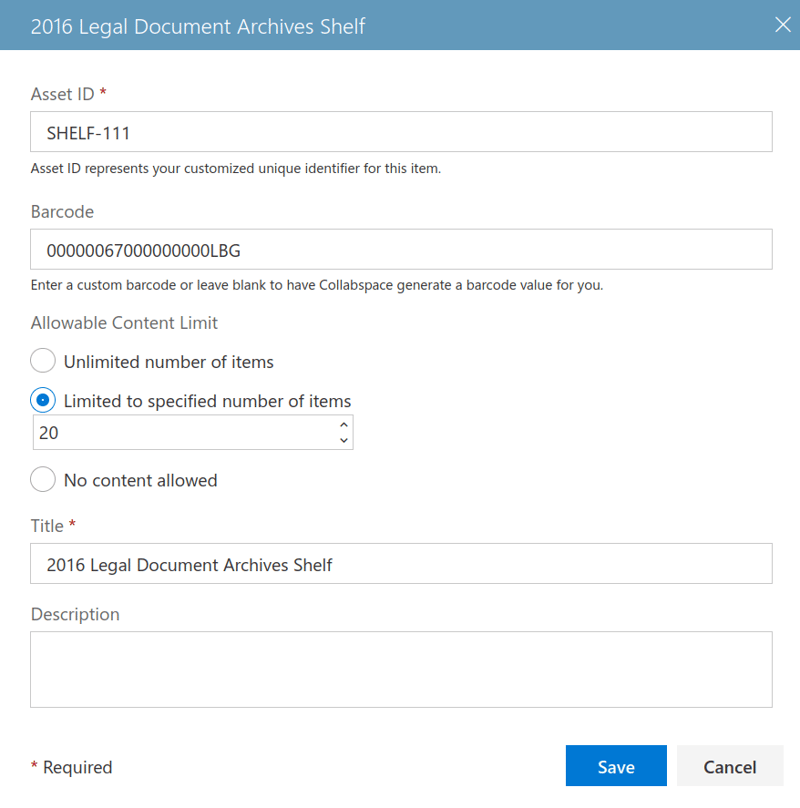Cancel editing the shelf
The width and height of the screenshot is (800, 808).
730,766
